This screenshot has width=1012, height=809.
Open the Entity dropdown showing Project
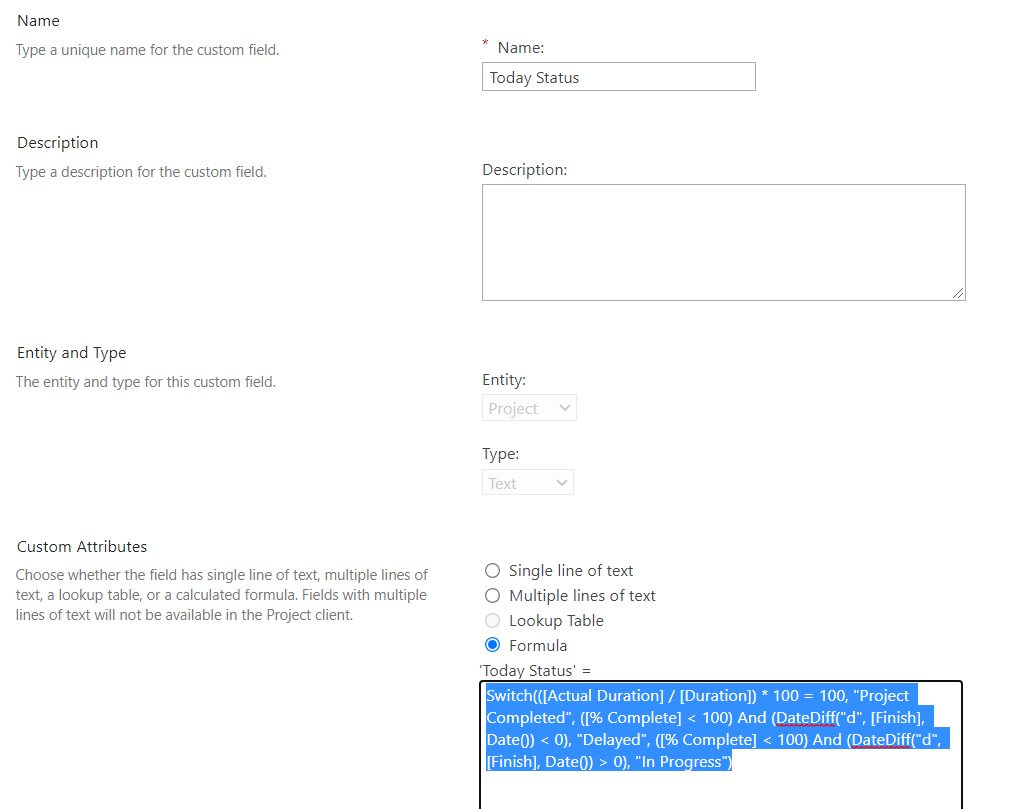coord(529,408)
